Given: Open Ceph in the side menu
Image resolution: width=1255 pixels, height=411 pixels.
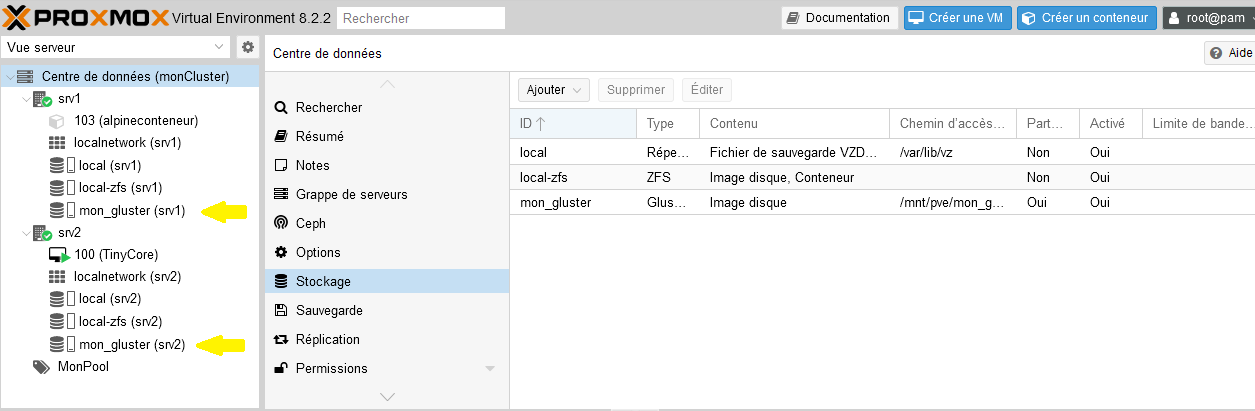Looking at the screenshot, I should [310, 223].
